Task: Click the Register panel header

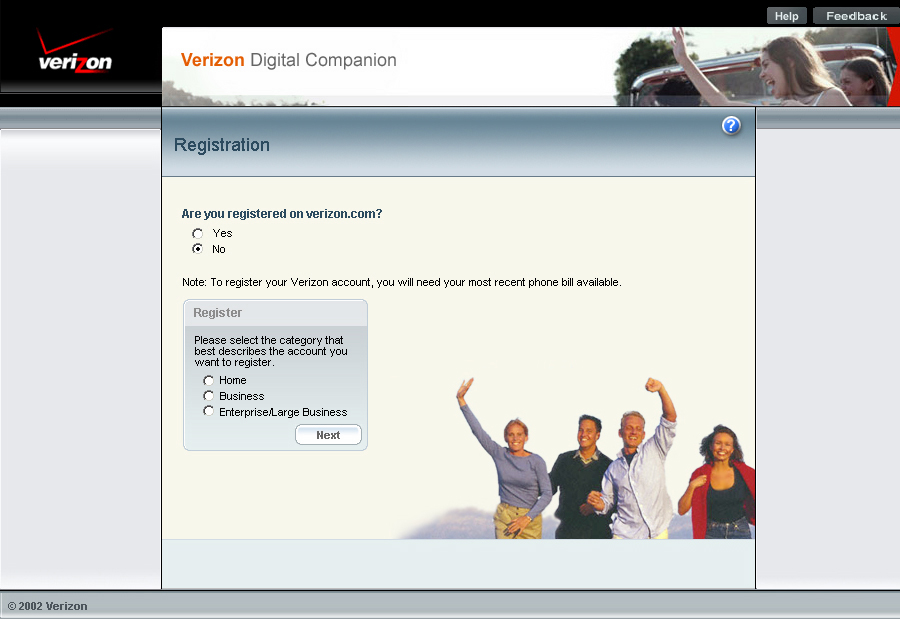Action: click(x=218, y=313)
